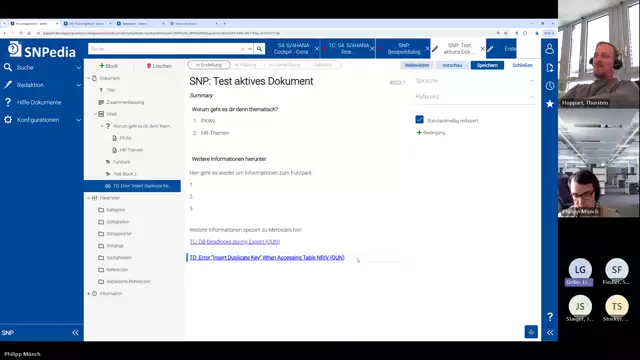
Task: Close the SNP: Test aktives Dok tab
Action: pos(482,49)
